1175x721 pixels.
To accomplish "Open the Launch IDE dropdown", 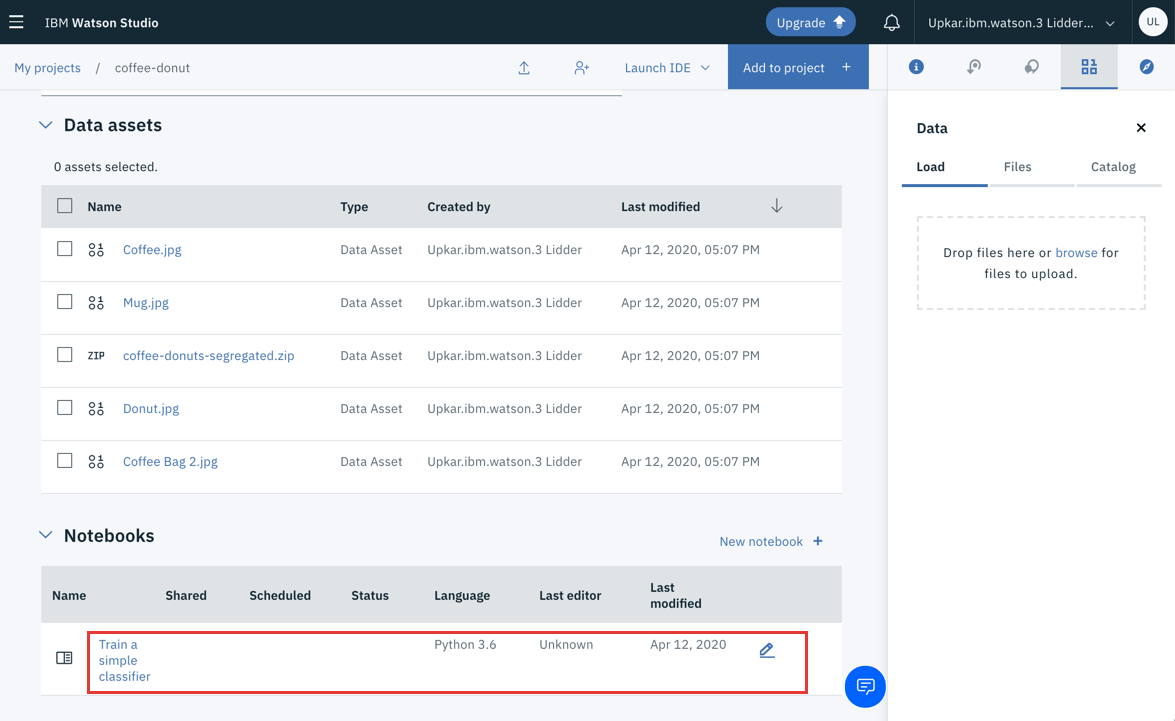I will pos(667,67).
